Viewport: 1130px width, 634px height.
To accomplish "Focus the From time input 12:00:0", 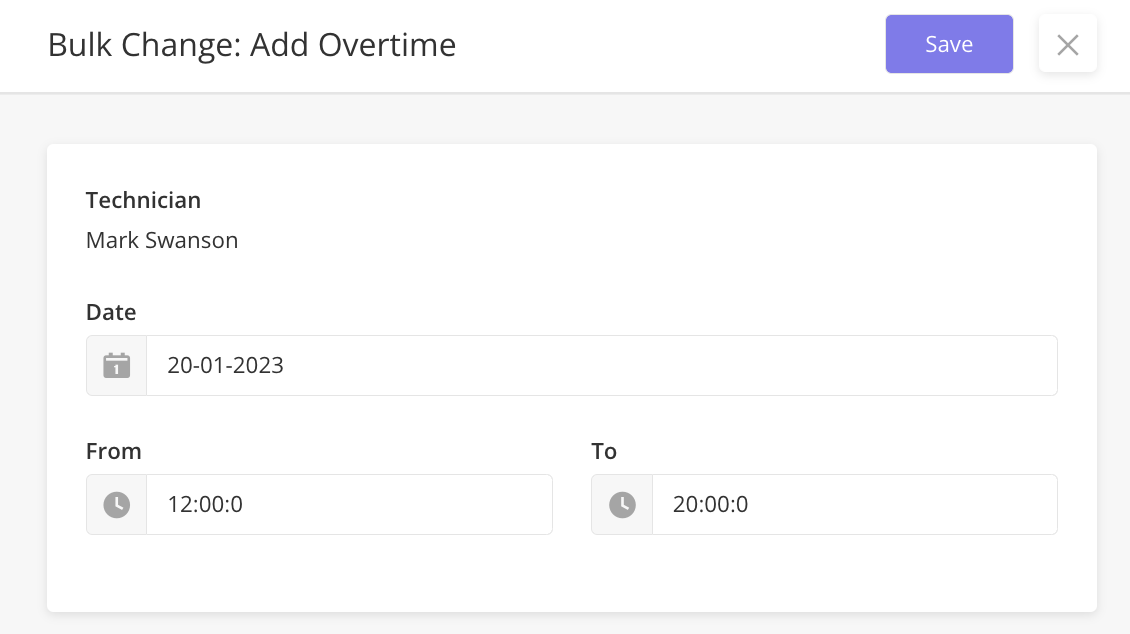I will (x=350, y=504).
